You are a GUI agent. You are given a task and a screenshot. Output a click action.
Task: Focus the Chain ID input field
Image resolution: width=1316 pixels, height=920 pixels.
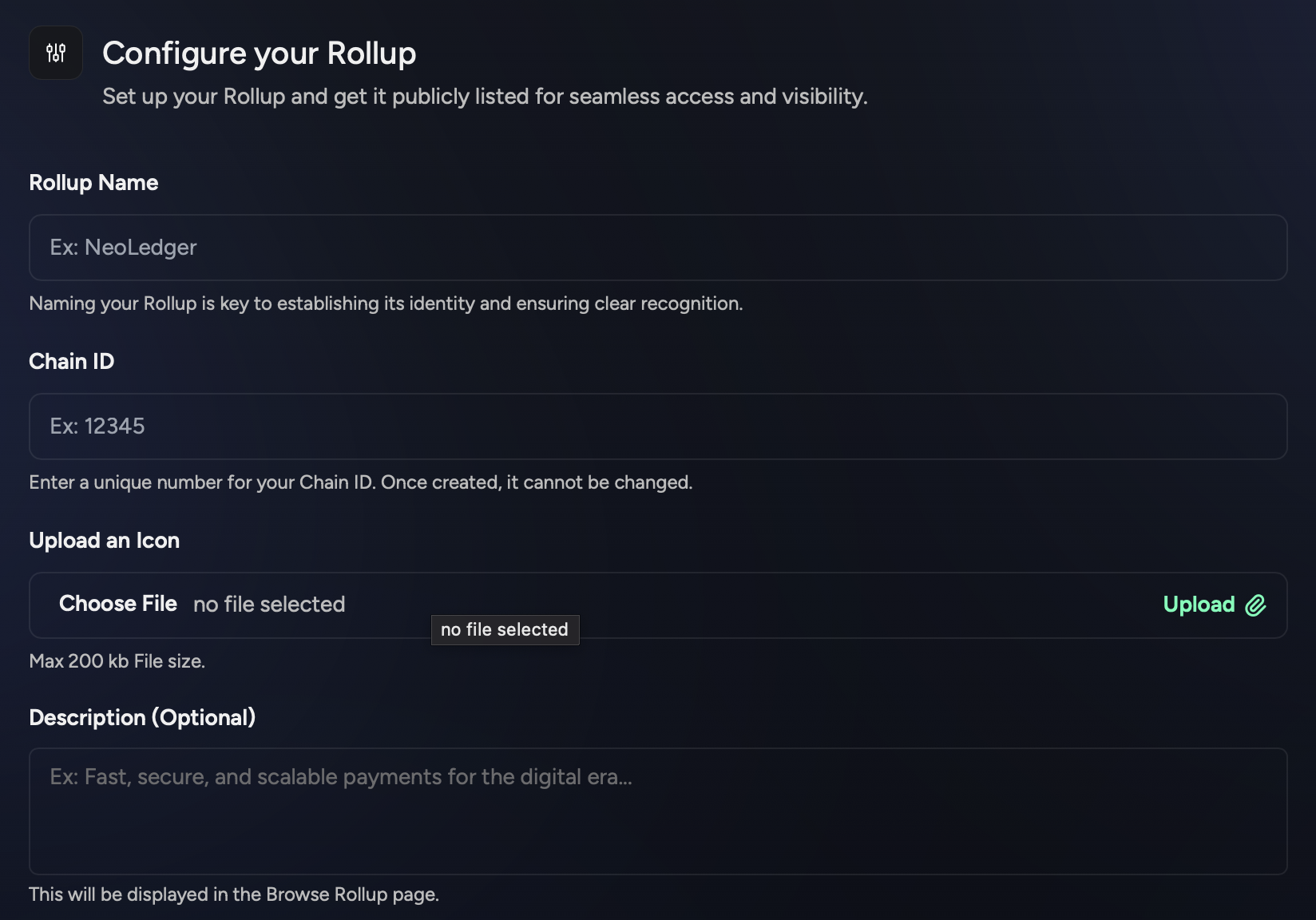(x=658, y=426)
